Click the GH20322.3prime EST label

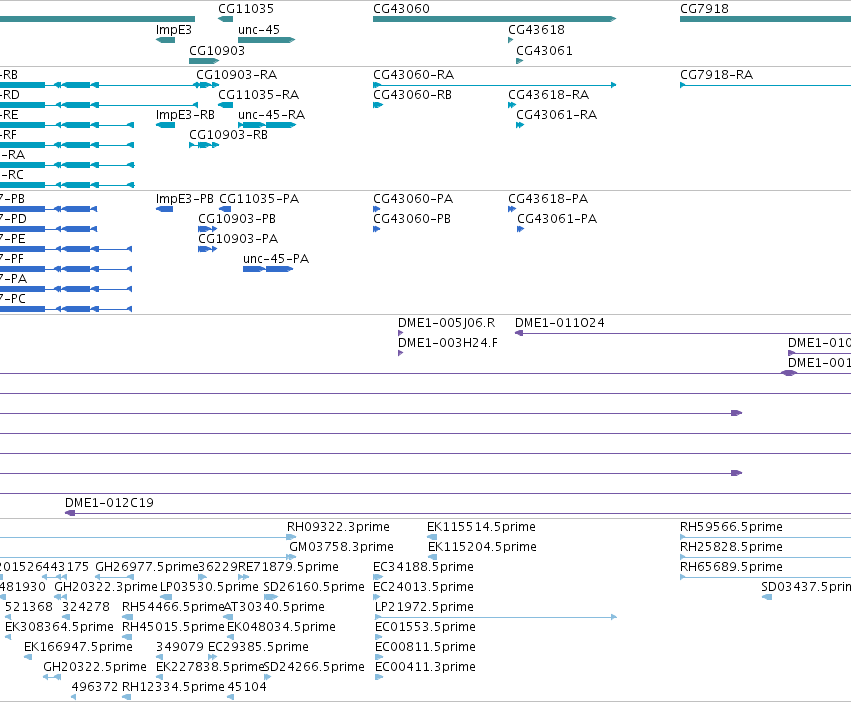(x=106, y=587)
